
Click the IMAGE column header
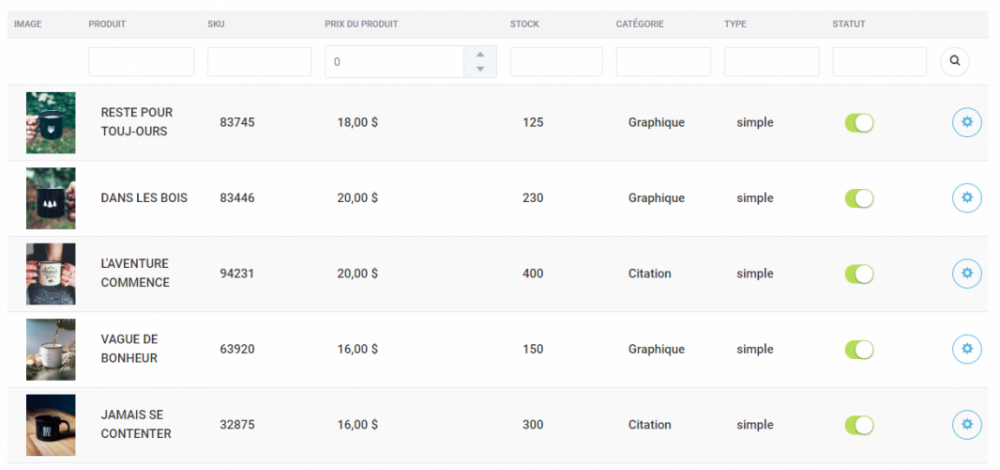click(27, 24)
